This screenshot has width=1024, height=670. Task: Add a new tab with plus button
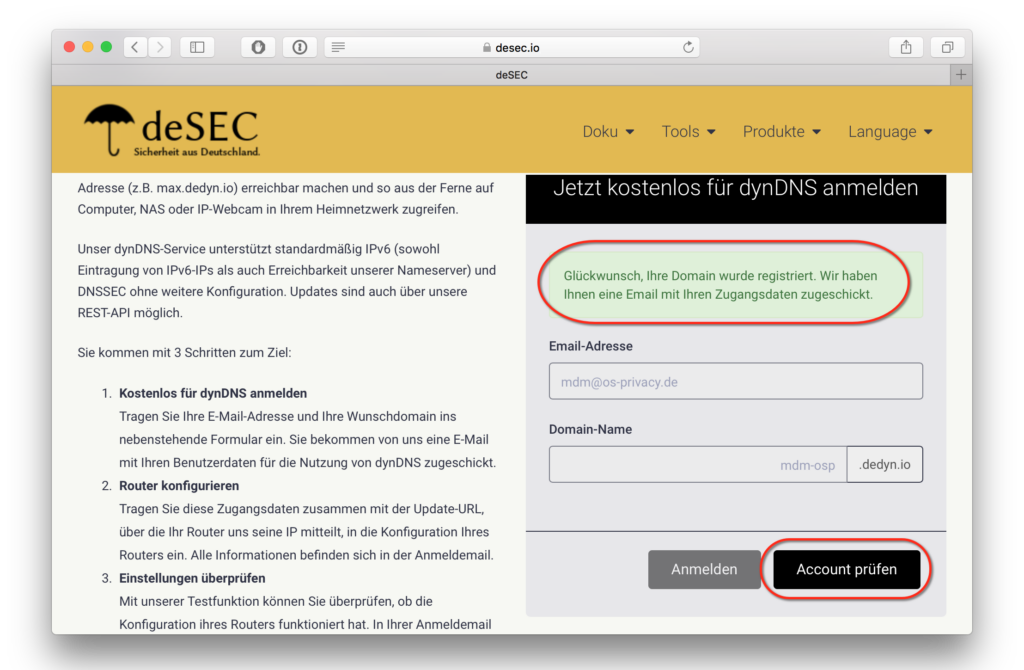tap(961, 75)
